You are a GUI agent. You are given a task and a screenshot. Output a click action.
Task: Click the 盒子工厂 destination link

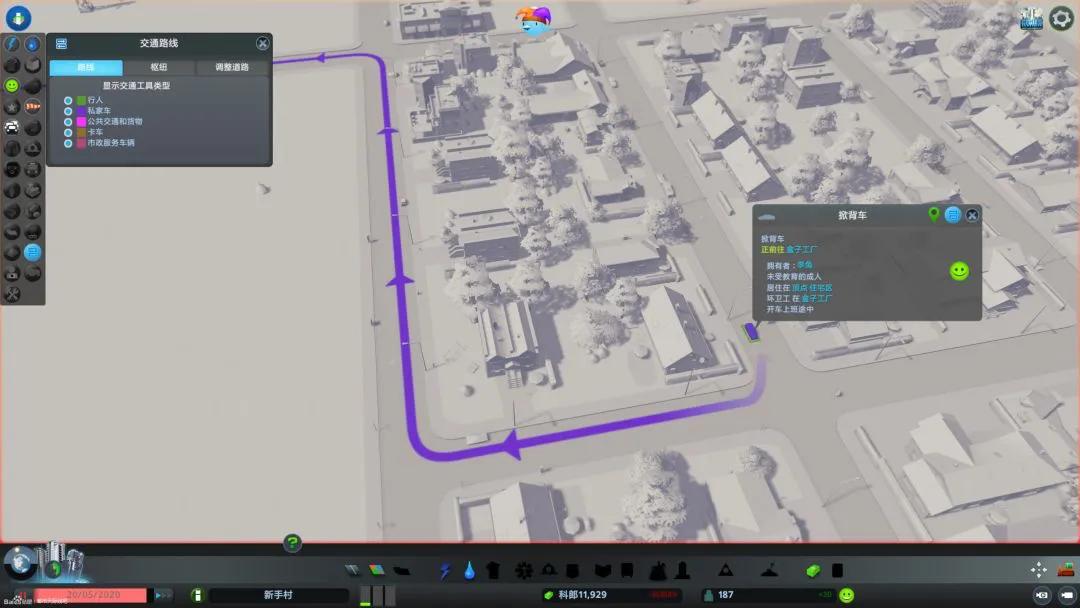(802, 249)
